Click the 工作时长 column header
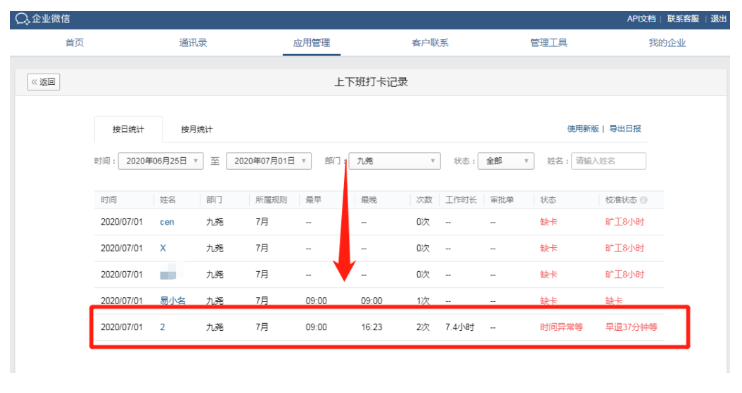The width and height of the screenshot is (742, 393). (x=461, y=200)
